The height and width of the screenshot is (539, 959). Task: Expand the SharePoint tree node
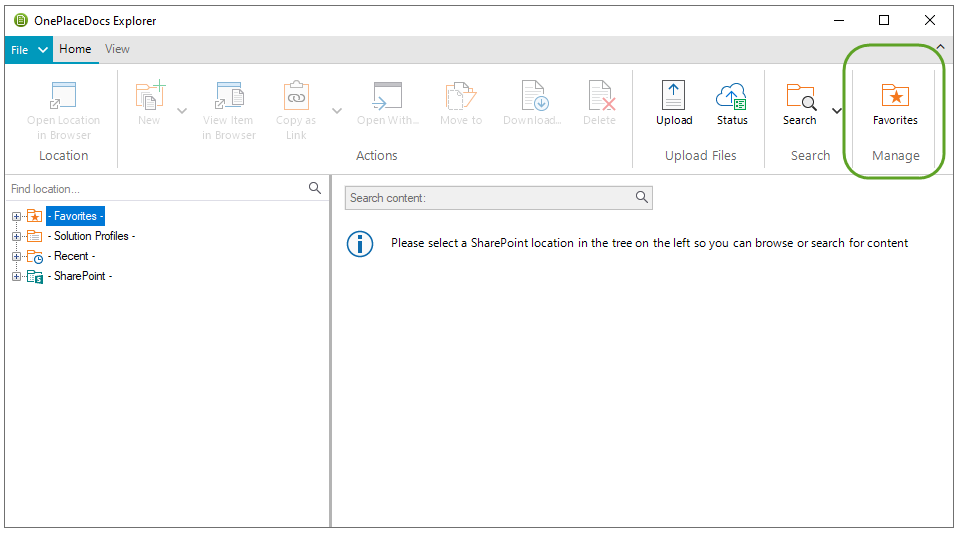pos(17,277)
